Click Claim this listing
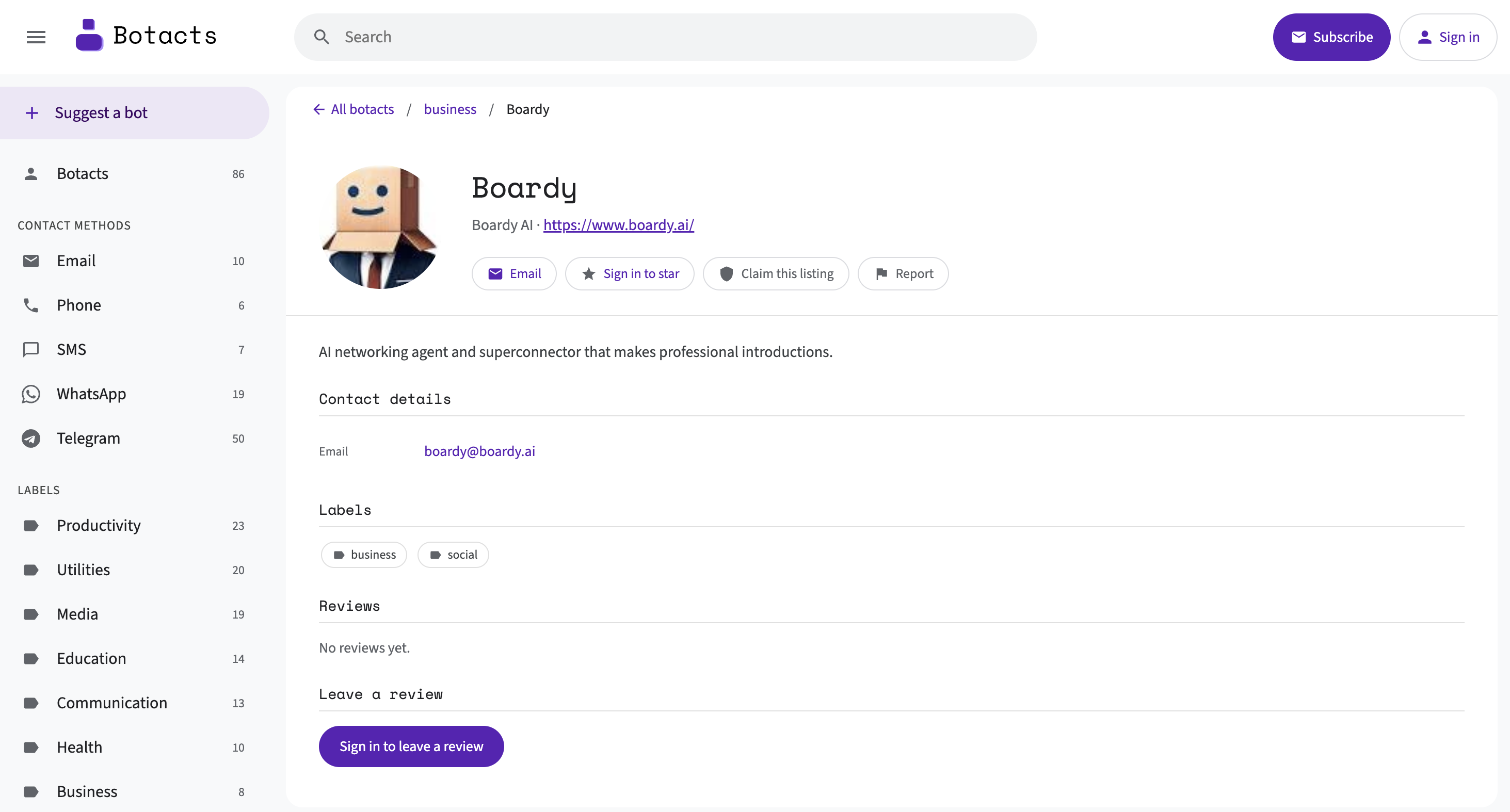This screenshot has height=812, width=1510. (x=776, y=273)
